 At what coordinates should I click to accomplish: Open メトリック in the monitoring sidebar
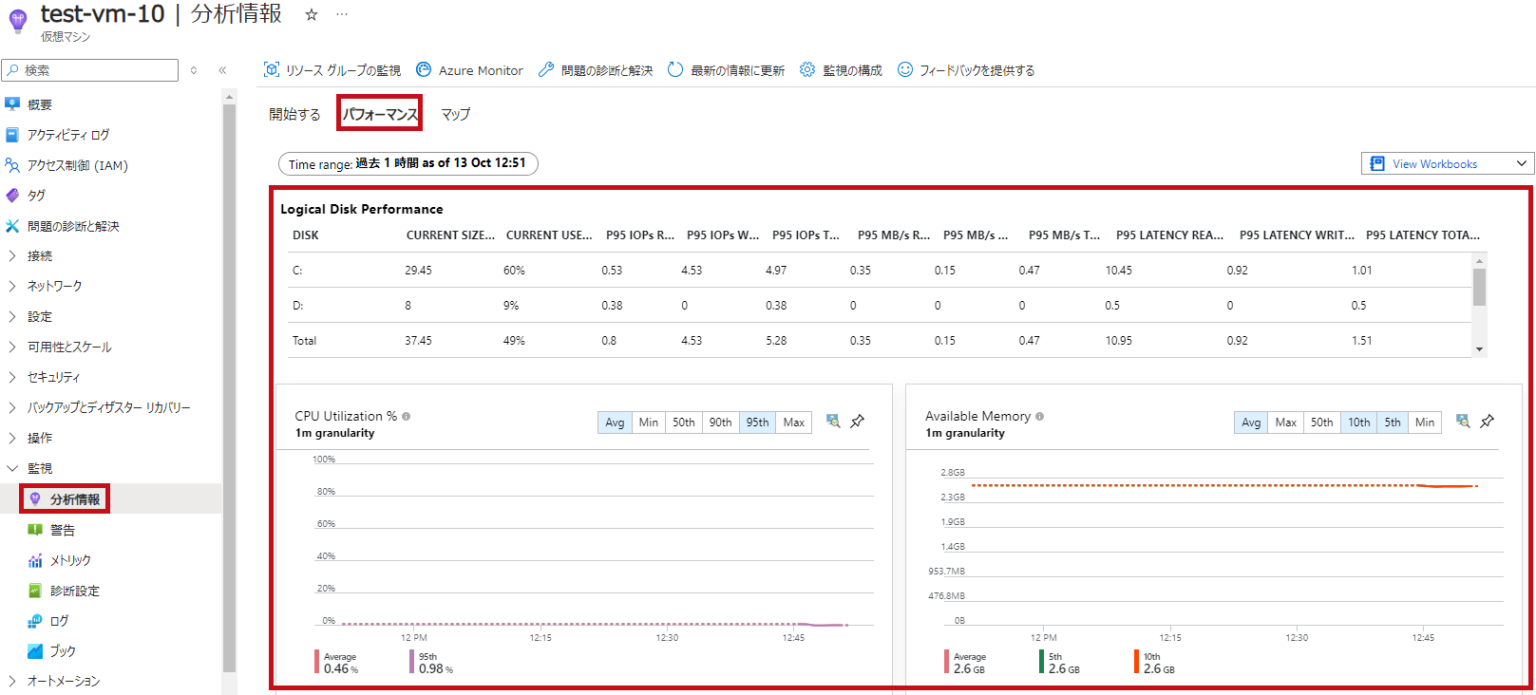click(60, 560)
